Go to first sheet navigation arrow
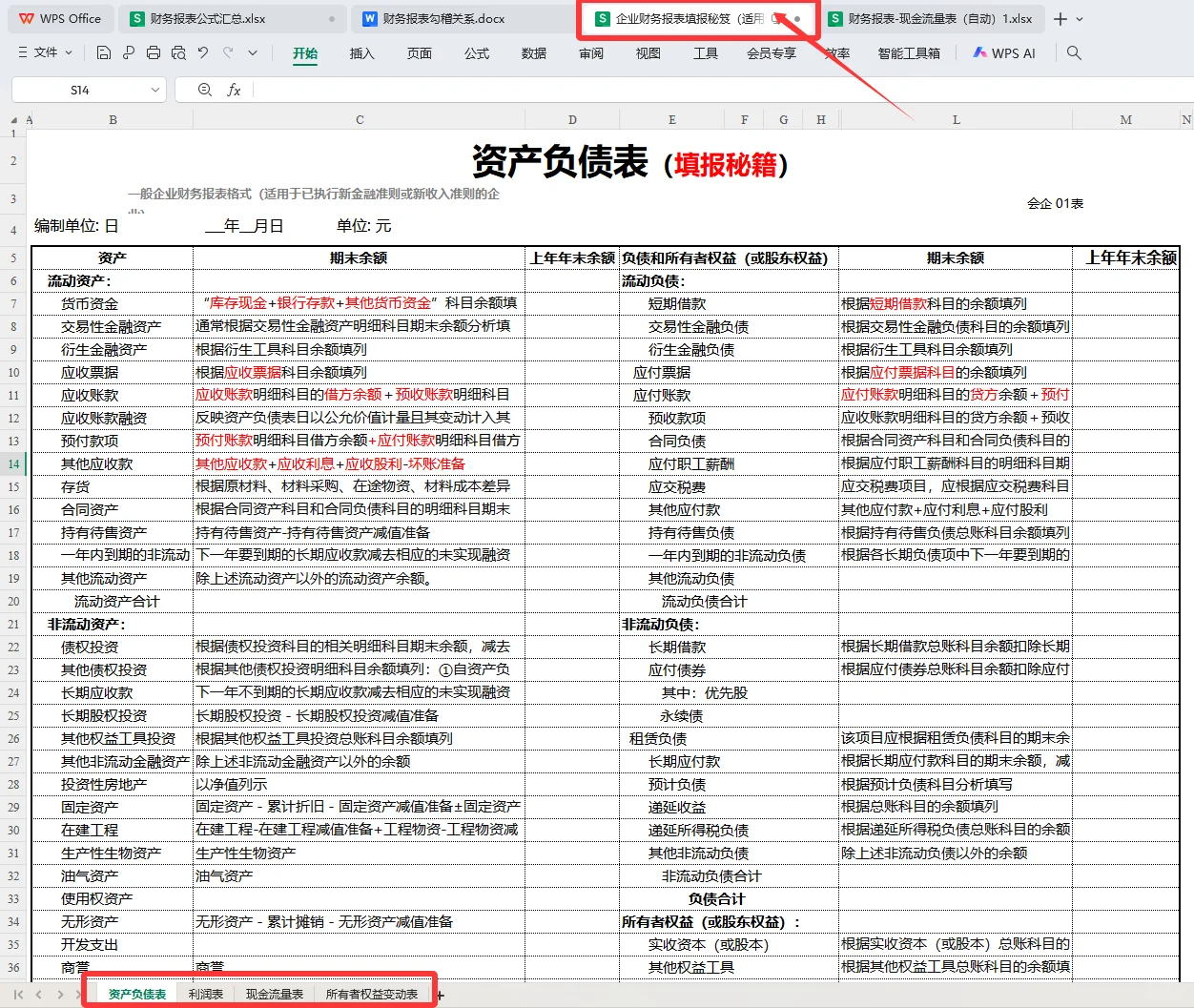This screenshot has height=1008, width=1194. tap(18, 995)
